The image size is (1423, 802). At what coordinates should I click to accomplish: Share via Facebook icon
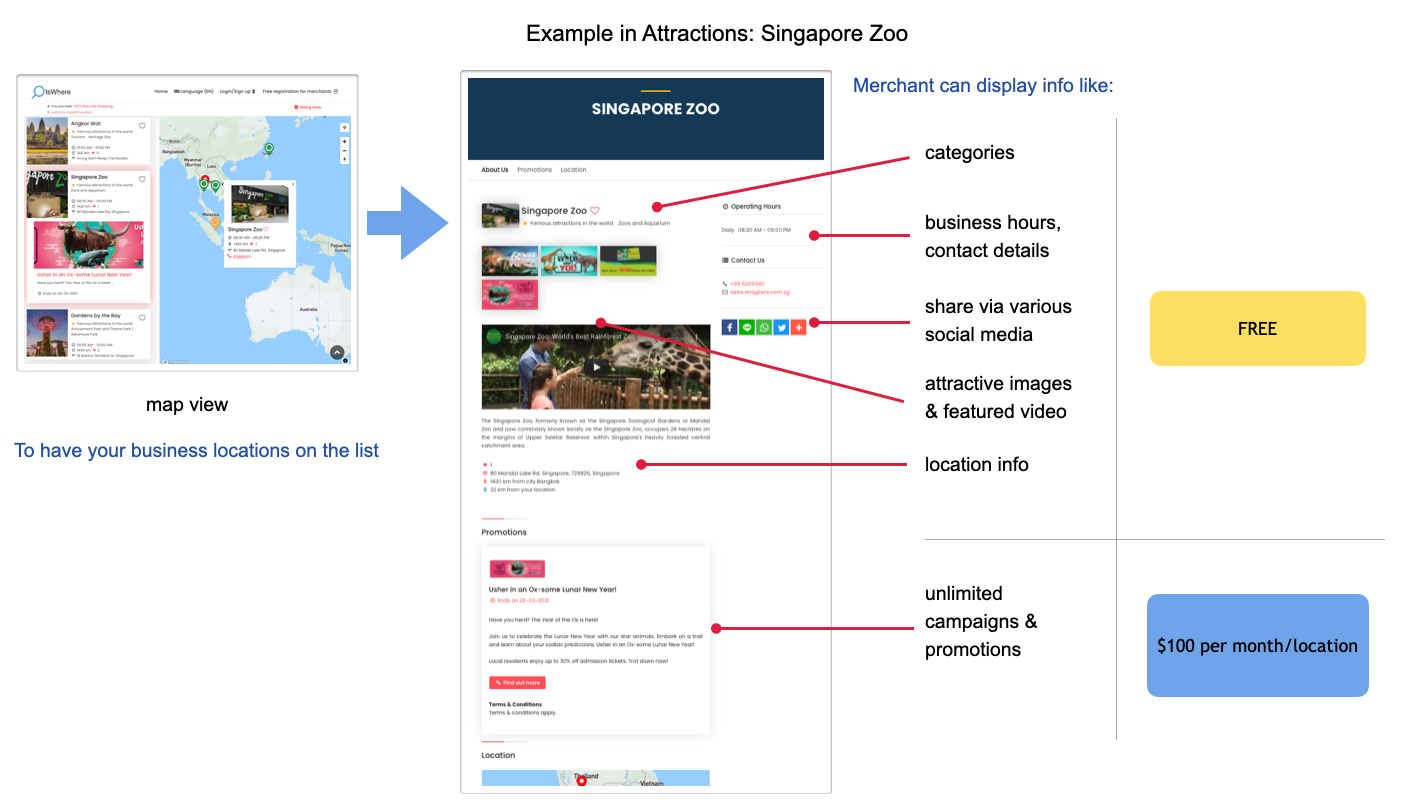(x=729, y=327)
